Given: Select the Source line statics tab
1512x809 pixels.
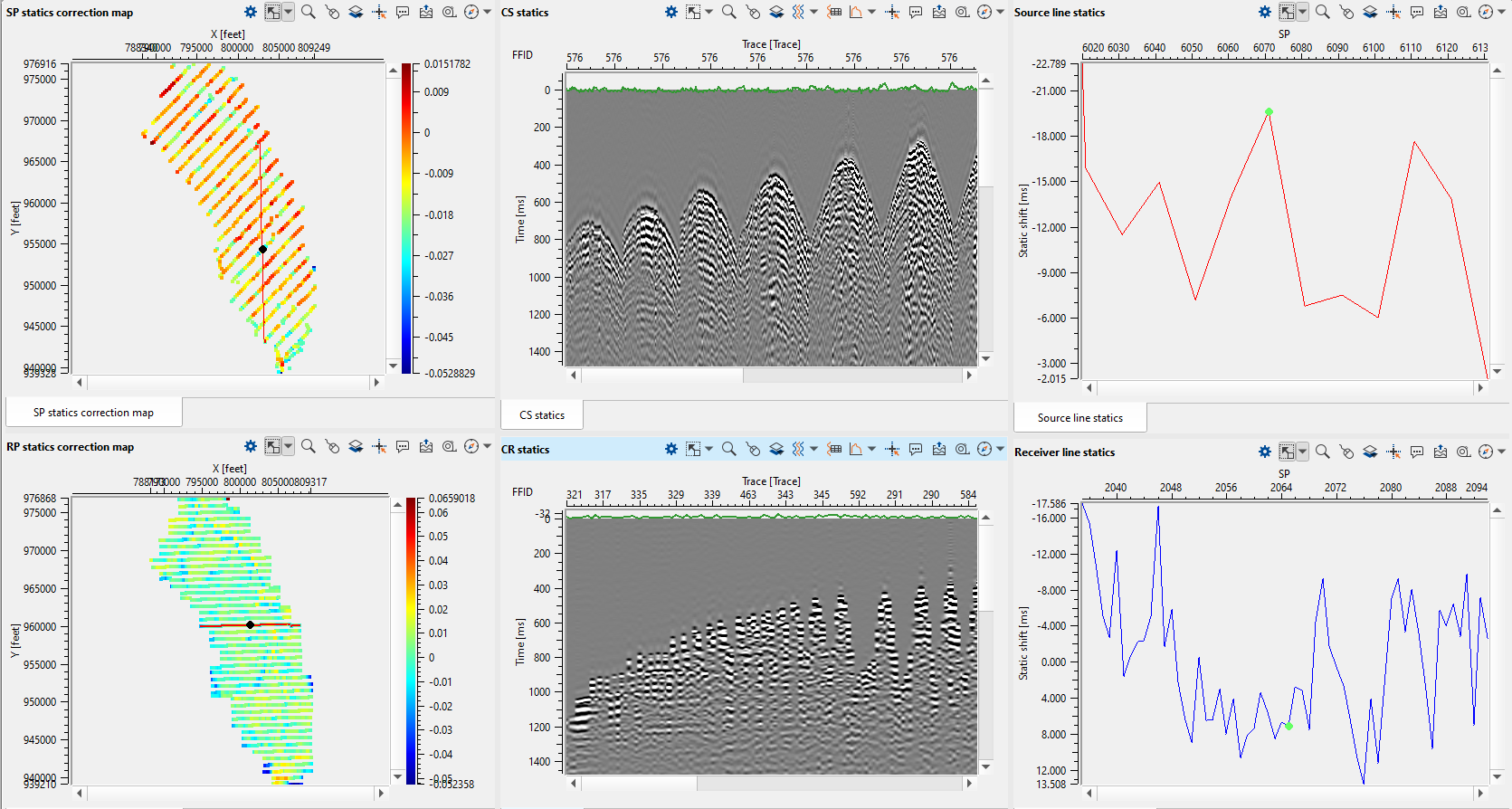Looking at the screenshot, I should click(1079, 418).
